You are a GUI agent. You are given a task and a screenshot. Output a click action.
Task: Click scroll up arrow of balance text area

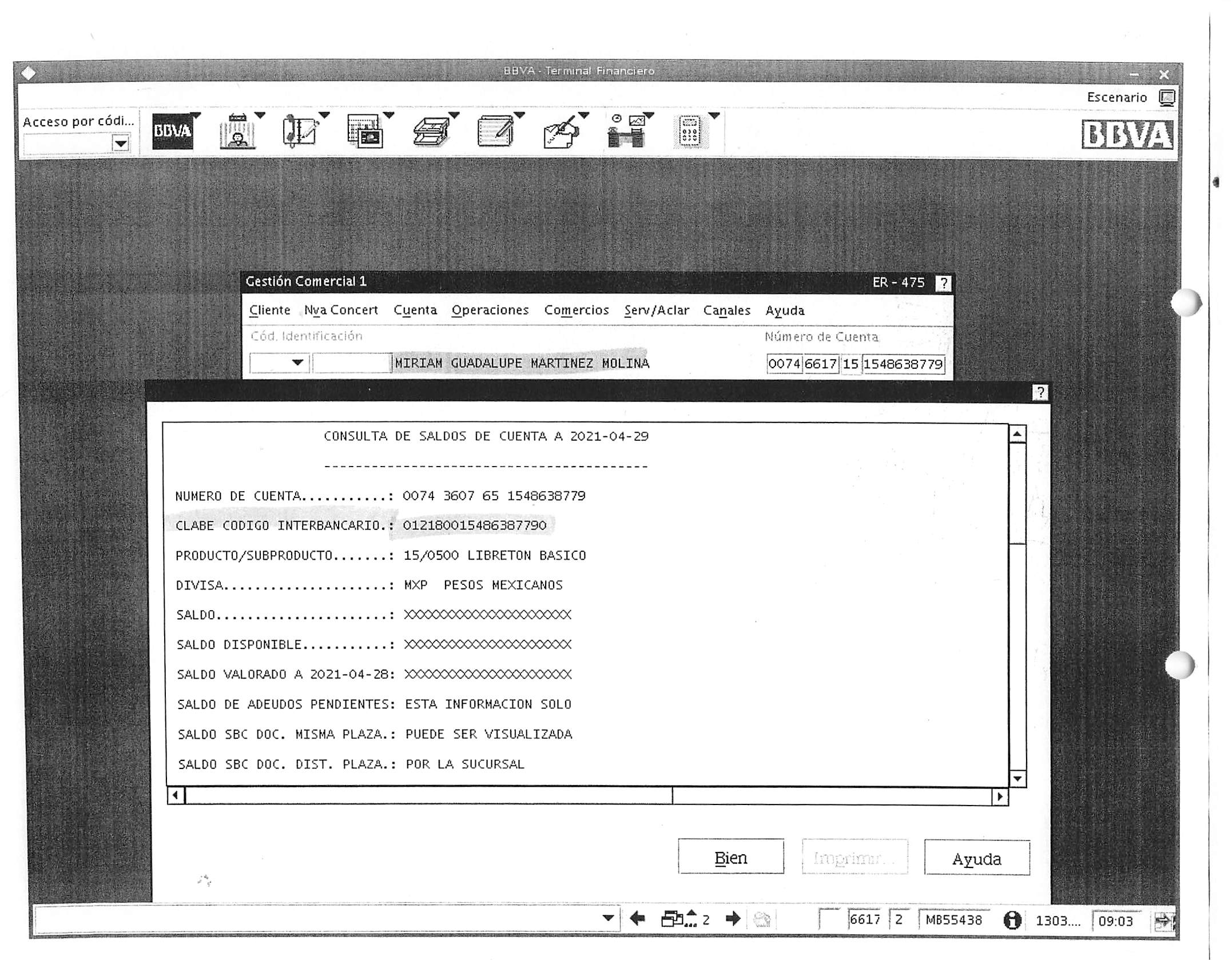(x=1018, y=435)
